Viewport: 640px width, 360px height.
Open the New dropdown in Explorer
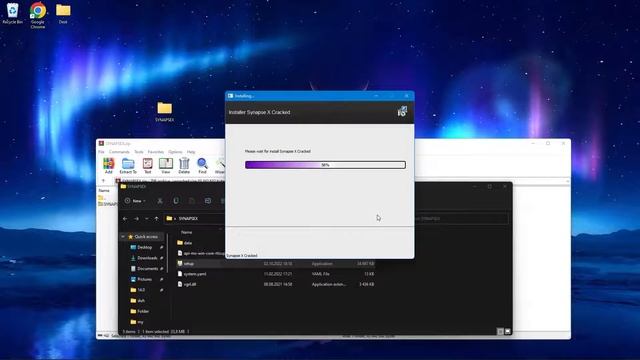tap(136, 201)
